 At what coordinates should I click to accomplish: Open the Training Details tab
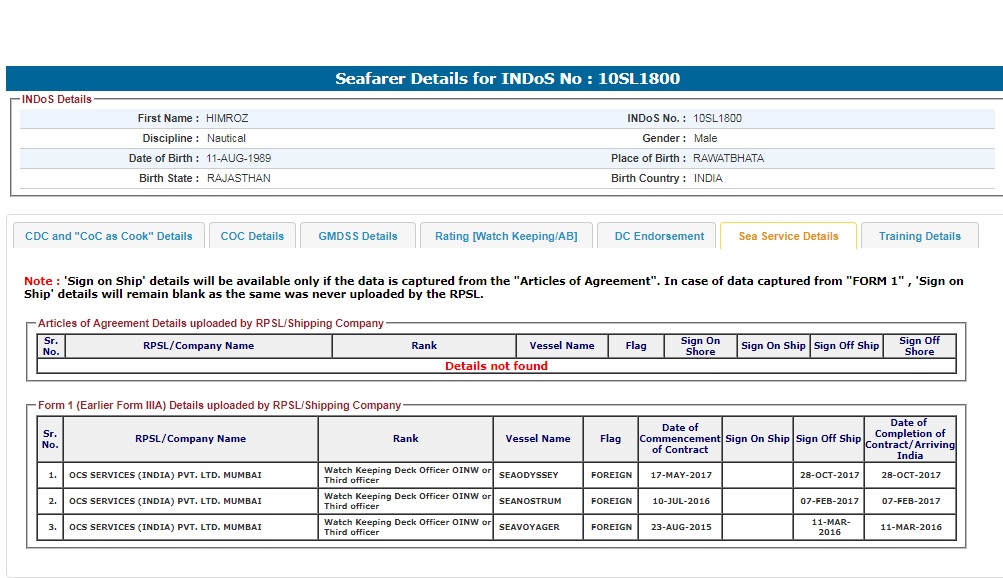919,236
